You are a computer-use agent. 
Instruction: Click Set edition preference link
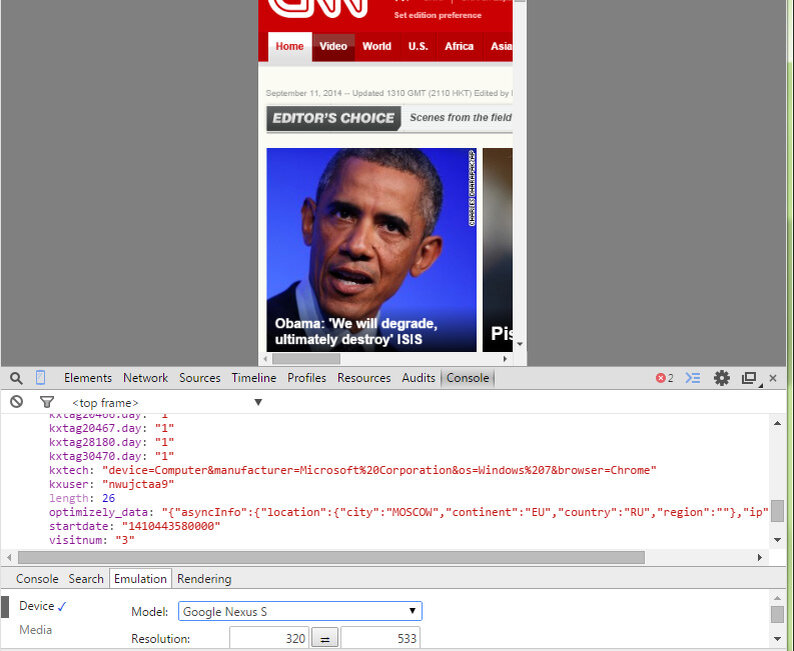[x=438, y=15]
